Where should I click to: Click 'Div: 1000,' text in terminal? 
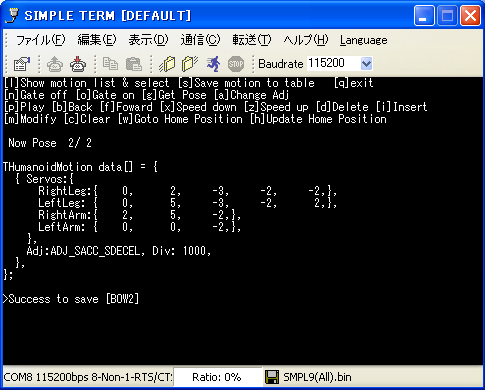[182, 251]
